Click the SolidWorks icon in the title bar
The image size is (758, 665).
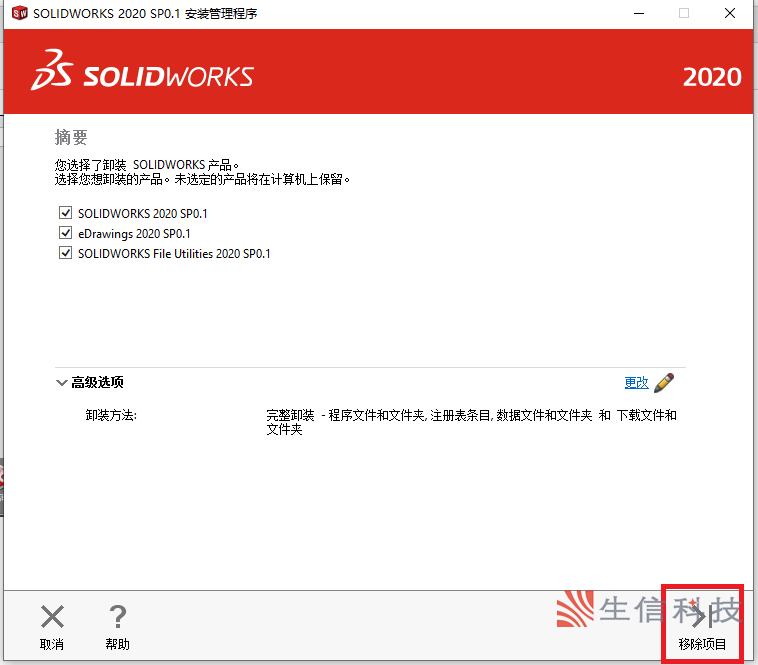click(x=18, y=13)
